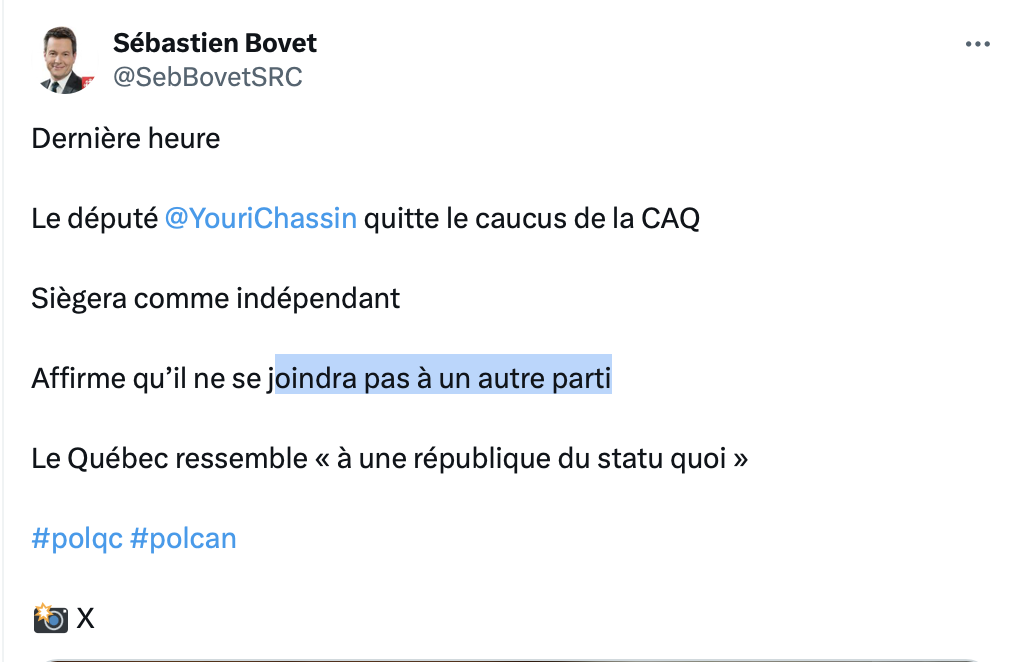Open the display name Sébastien Bovet

click(214, 43)
